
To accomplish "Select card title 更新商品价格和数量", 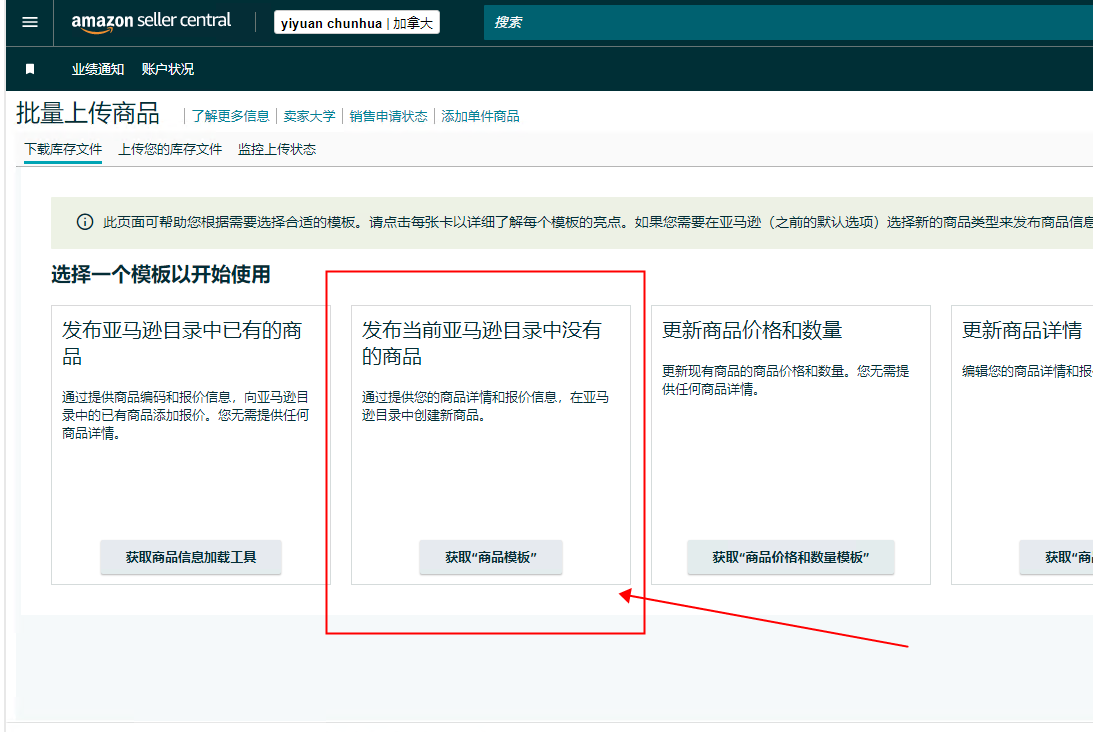I will (x=752, y=330).
